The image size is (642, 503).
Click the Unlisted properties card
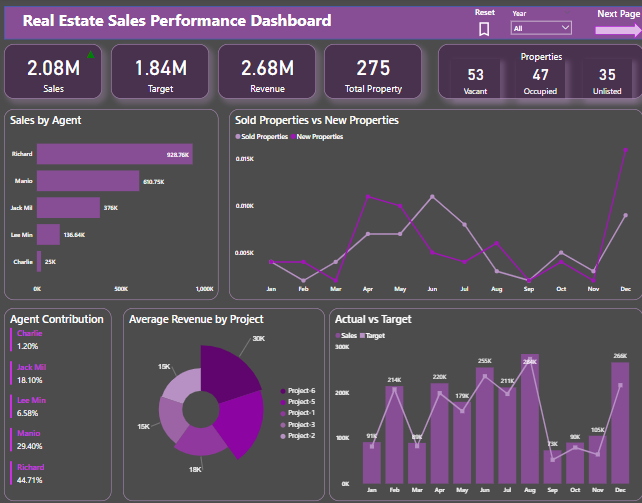point(607,79)
